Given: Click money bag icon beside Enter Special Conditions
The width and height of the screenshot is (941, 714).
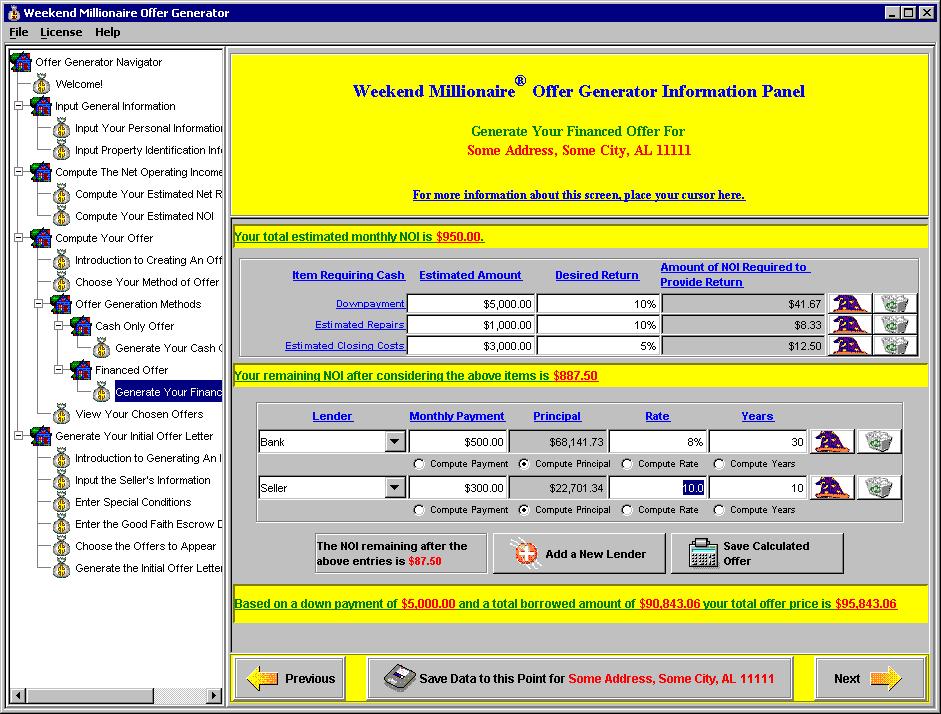Looking at the screenshot, I should point(61,502).
